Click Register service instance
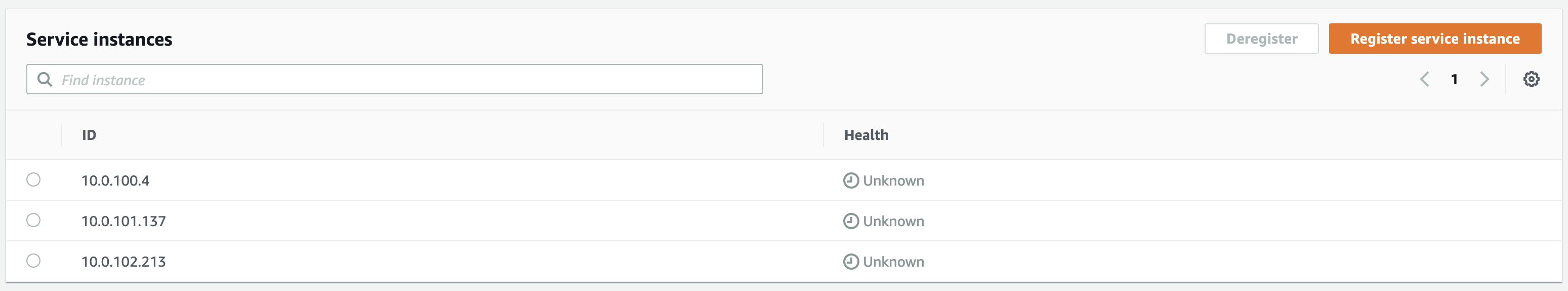This screenshot has width=1568, height=291. [x=1434, y=39]
